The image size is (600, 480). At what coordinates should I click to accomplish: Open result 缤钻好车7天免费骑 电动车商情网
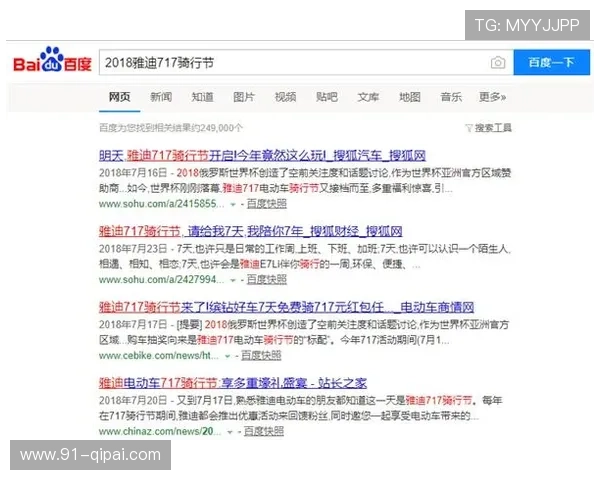286,307
